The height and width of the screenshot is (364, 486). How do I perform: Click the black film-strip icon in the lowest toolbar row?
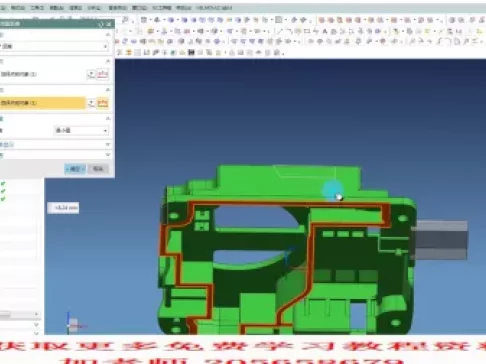(191, 52)
